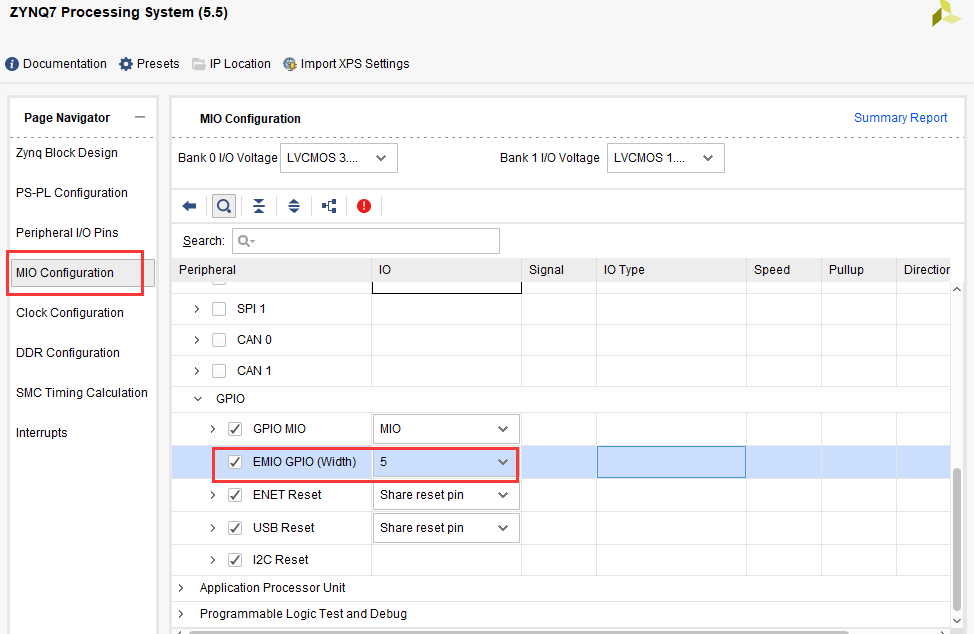Collapse Page Navigator with minus icon

pyautogui.click(x=140, y=117)
